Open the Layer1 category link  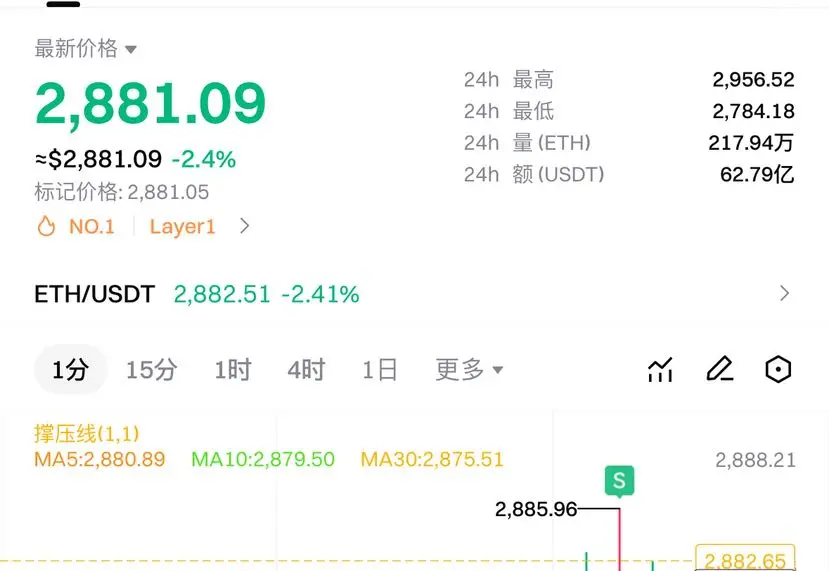point(182,226)
